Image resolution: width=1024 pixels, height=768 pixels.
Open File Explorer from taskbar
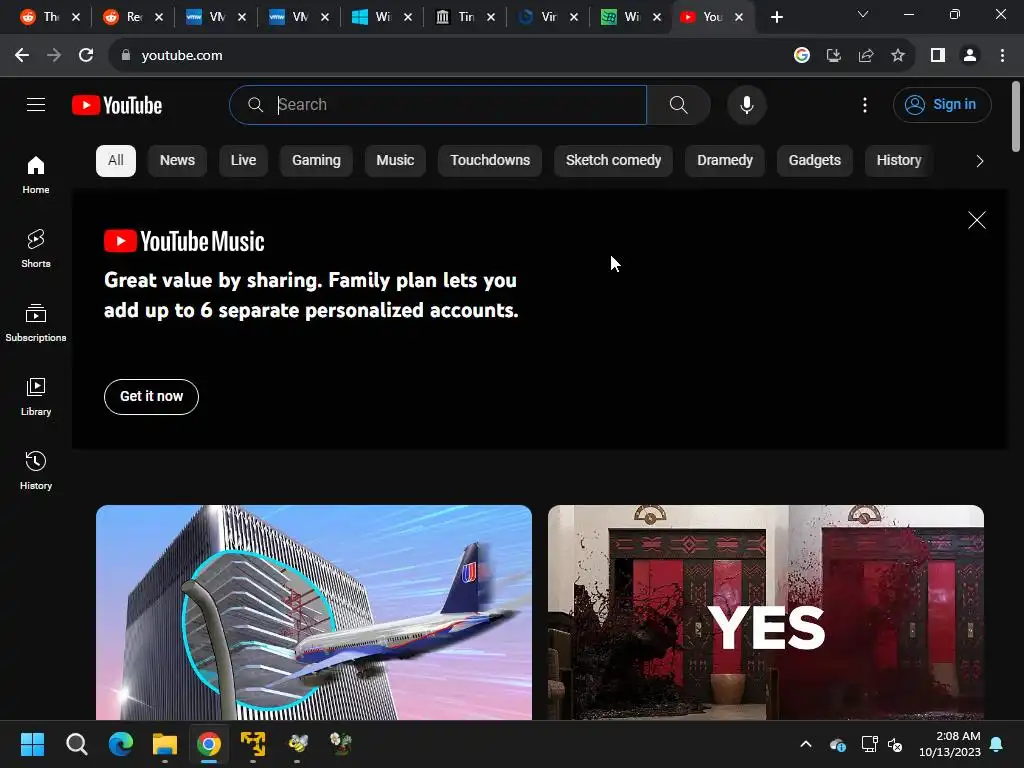pyautogui.click(x=165, y=744)
